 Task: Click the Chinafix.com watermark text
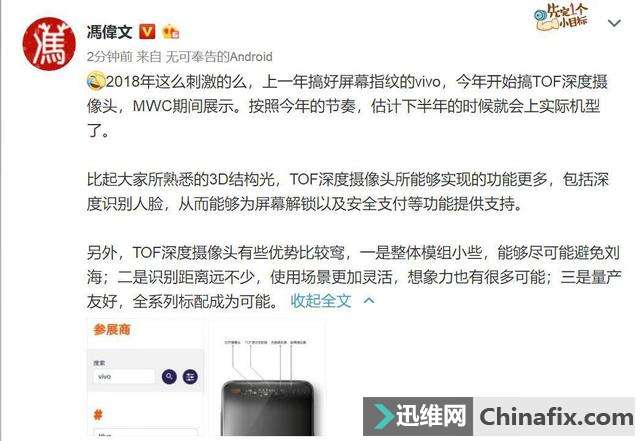[556, 416]
